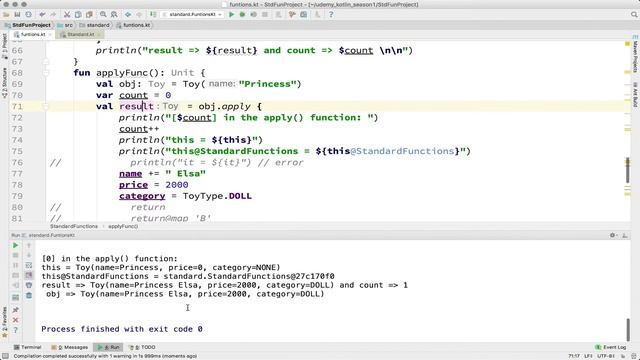Click the yellow inspection indicator at top of editor gutter
The height and width of the screenshot is (360, 640).
[628, 44]
